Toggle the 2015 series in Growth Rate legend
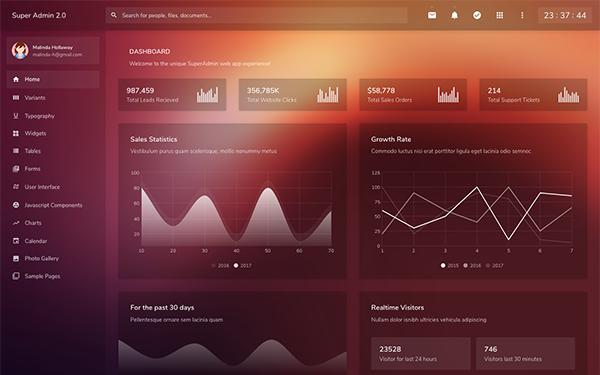This screenshot has width=600, height=375. 450,265
